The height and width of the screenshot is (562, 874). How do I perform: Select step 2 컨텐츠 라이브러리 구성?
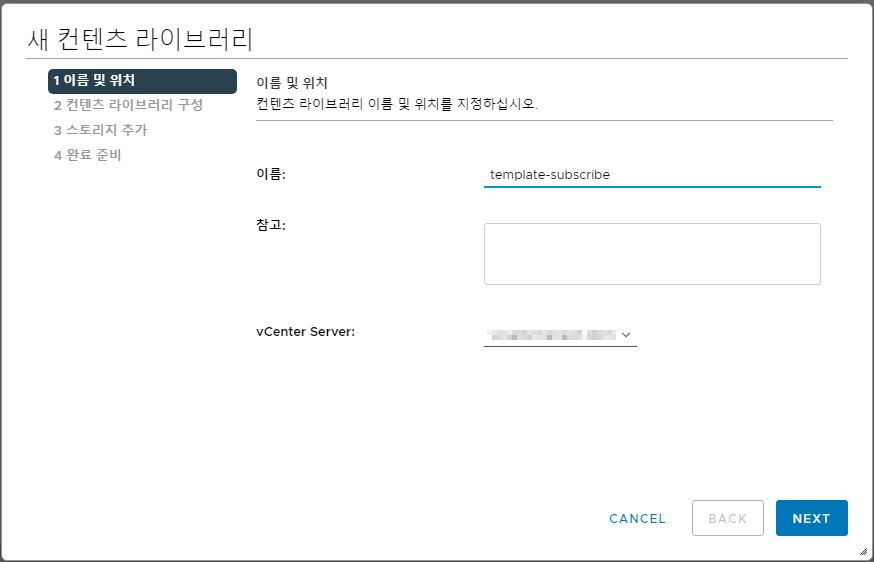click(x=128, y=105)
